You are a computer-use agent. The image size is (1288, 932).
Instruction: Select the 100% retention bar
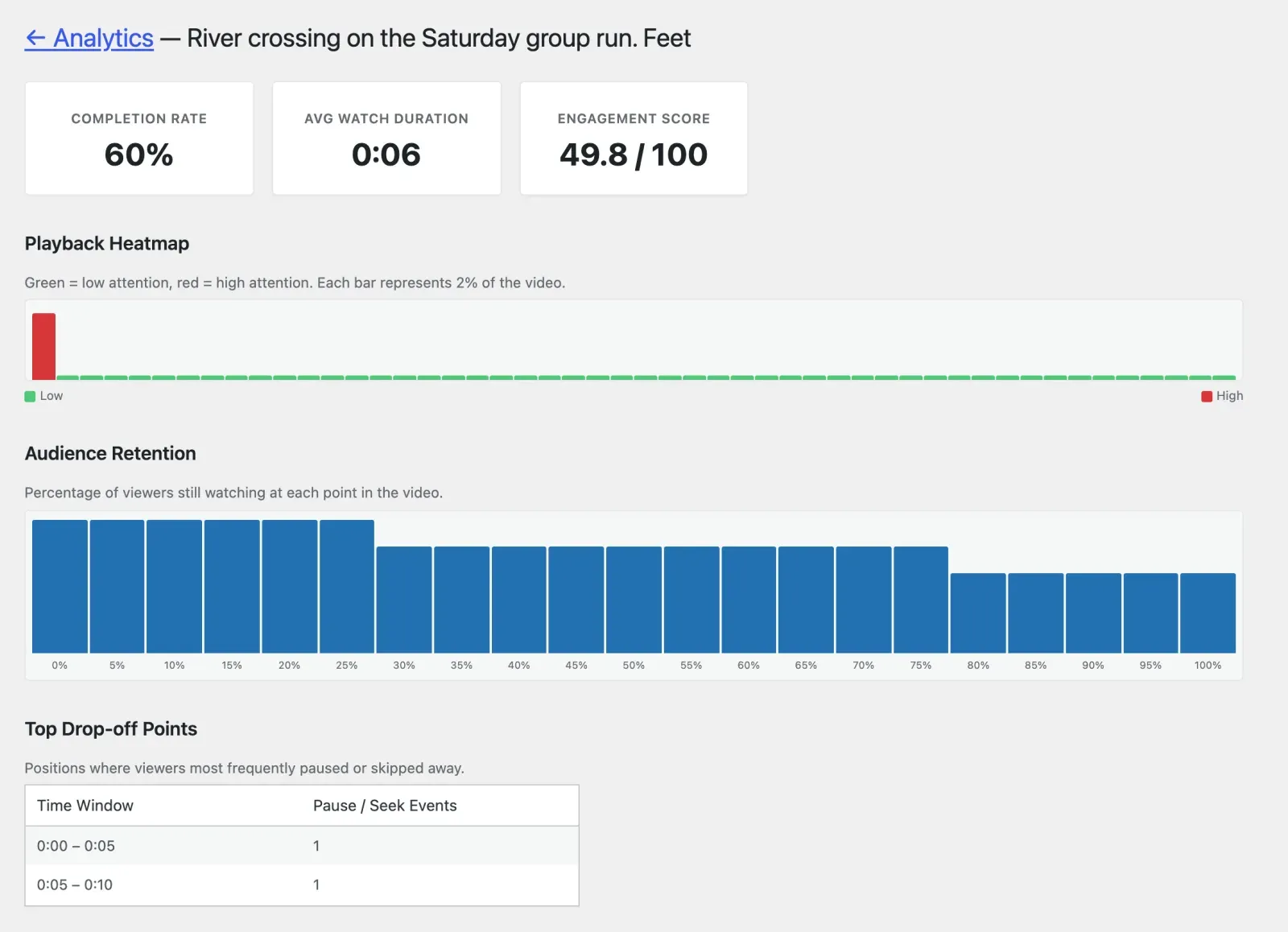(x=1207, y=612)
